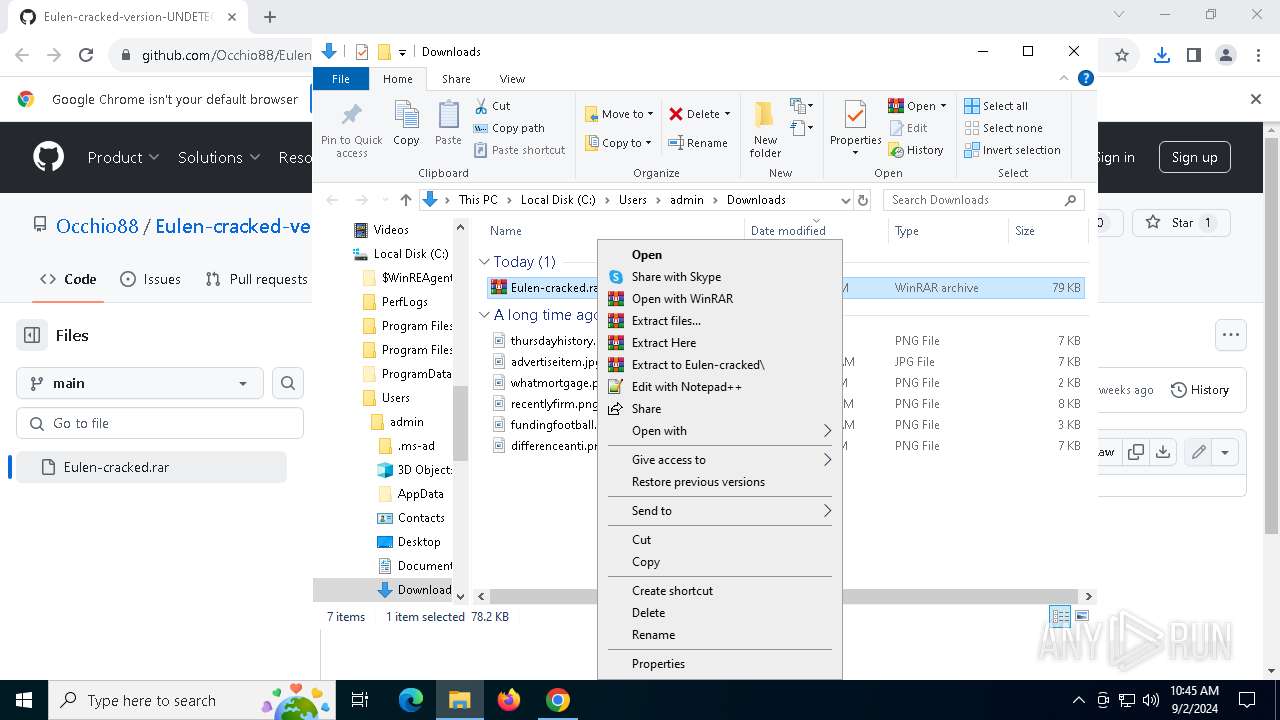Switch to large icons view button
Image resolution: width=1280 pixels, height=720 pixels.
(1082, 617)
